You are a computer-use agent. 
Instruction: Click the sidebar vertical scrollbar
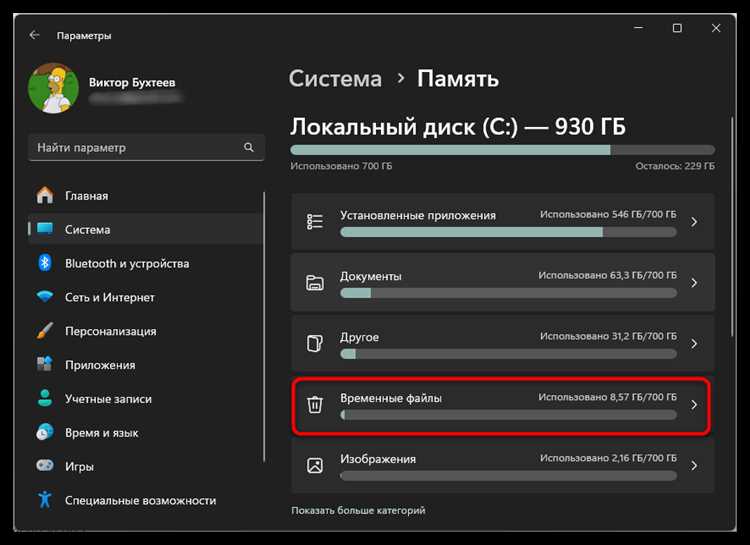(x=264, y=326)
